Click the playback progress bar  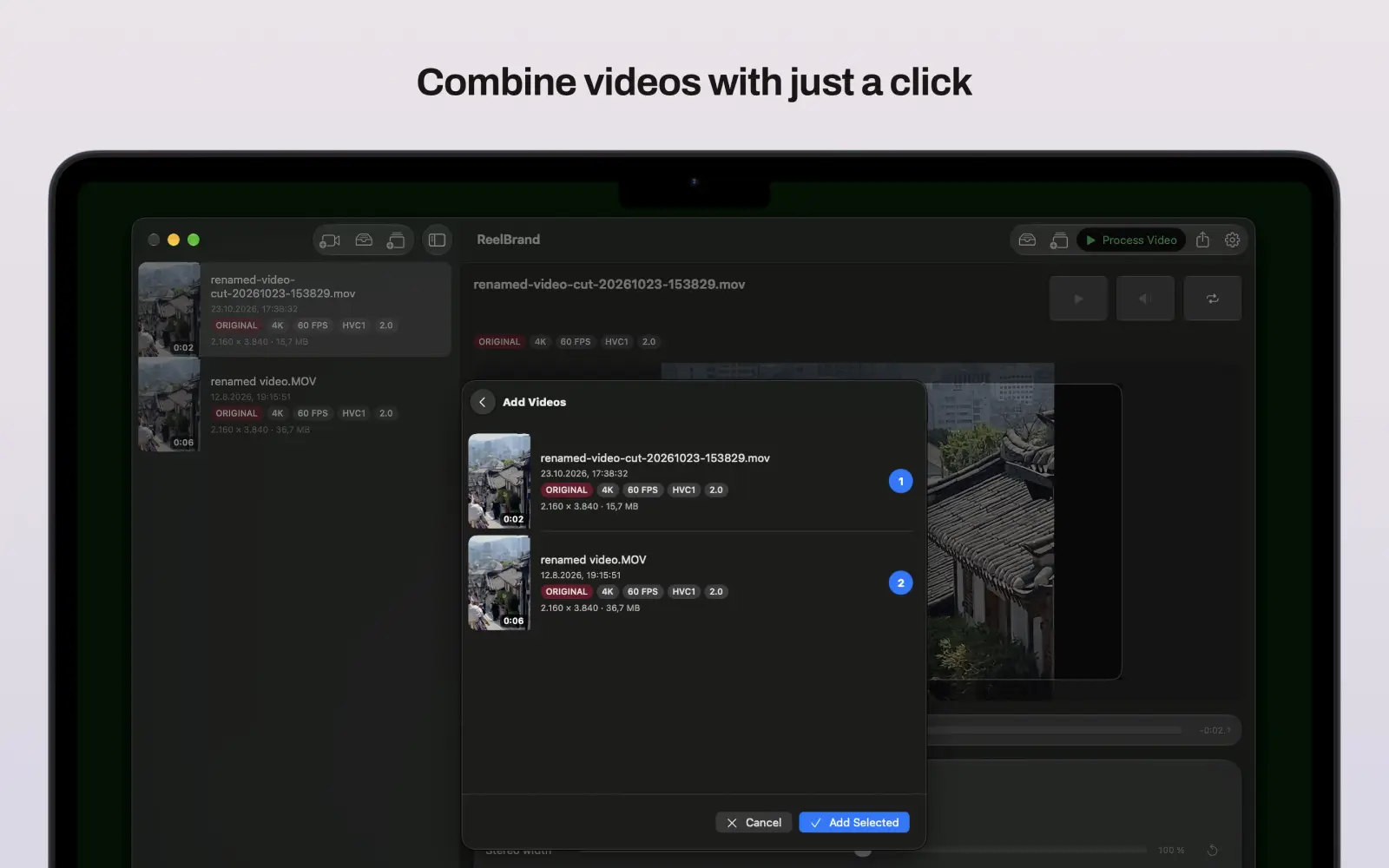[x=1055, y=730]
